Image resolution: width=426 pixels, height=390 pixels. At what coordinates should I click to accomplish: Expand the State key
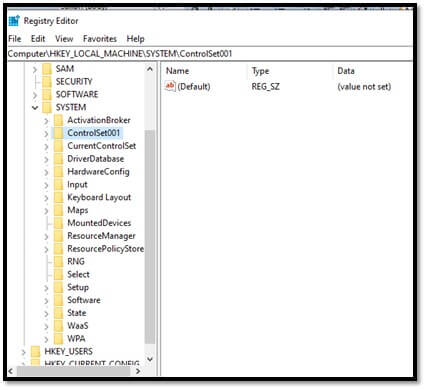point(46,314)
